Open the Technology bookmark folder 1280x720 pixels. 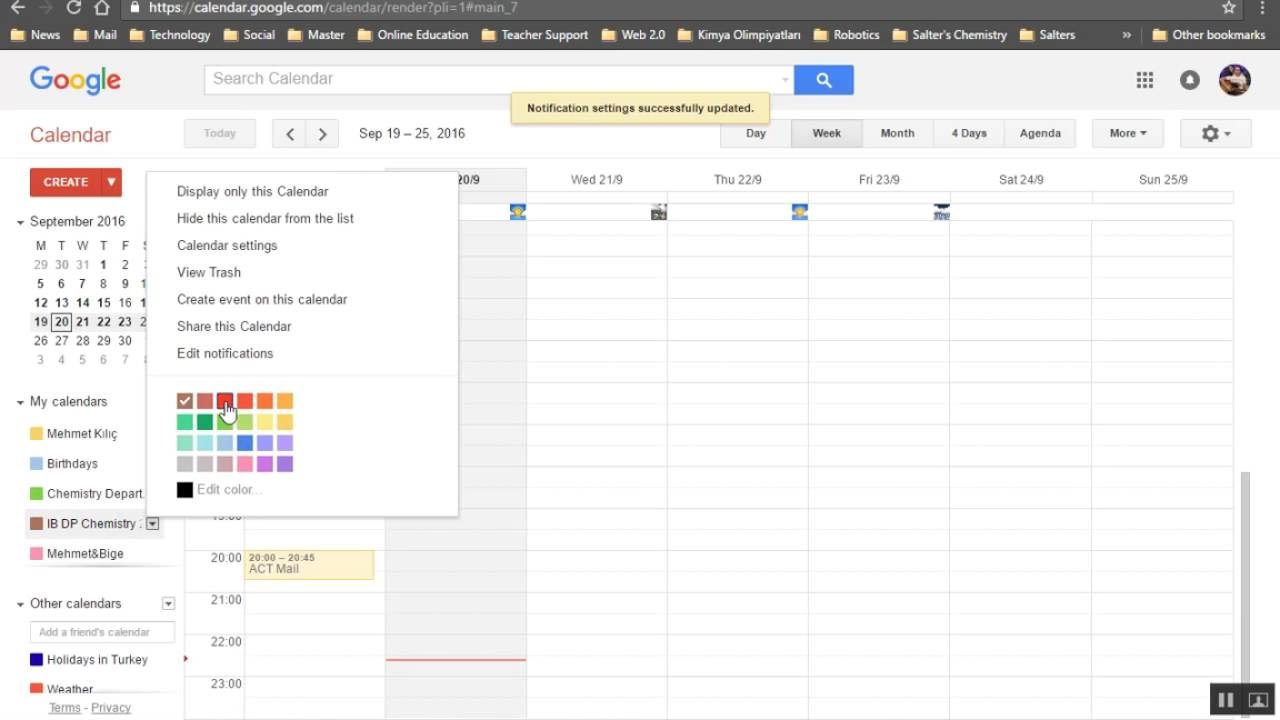pyautogui.click(x=168, y=35)
